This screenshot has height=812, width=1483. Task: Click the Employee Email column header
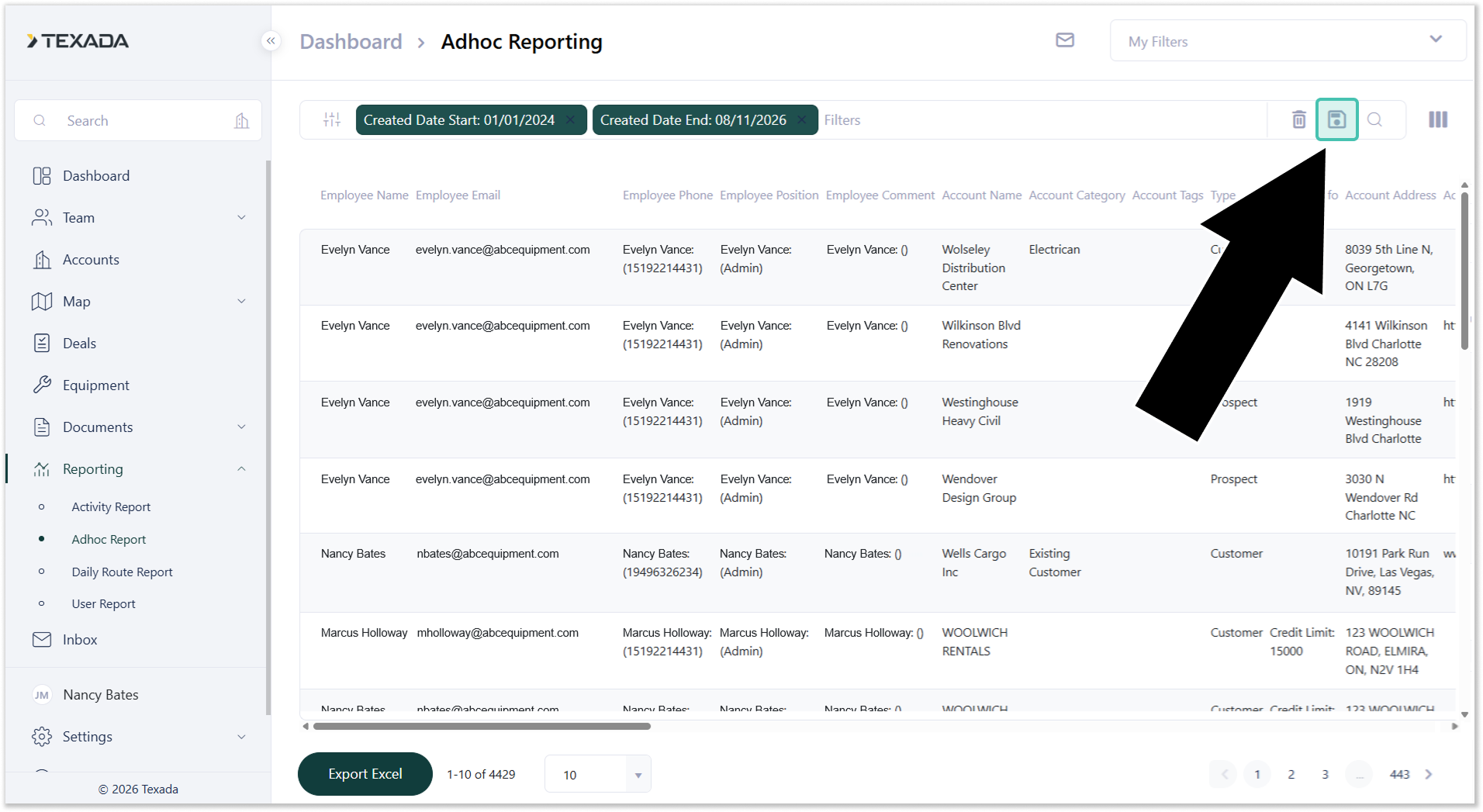pos(458,195)
